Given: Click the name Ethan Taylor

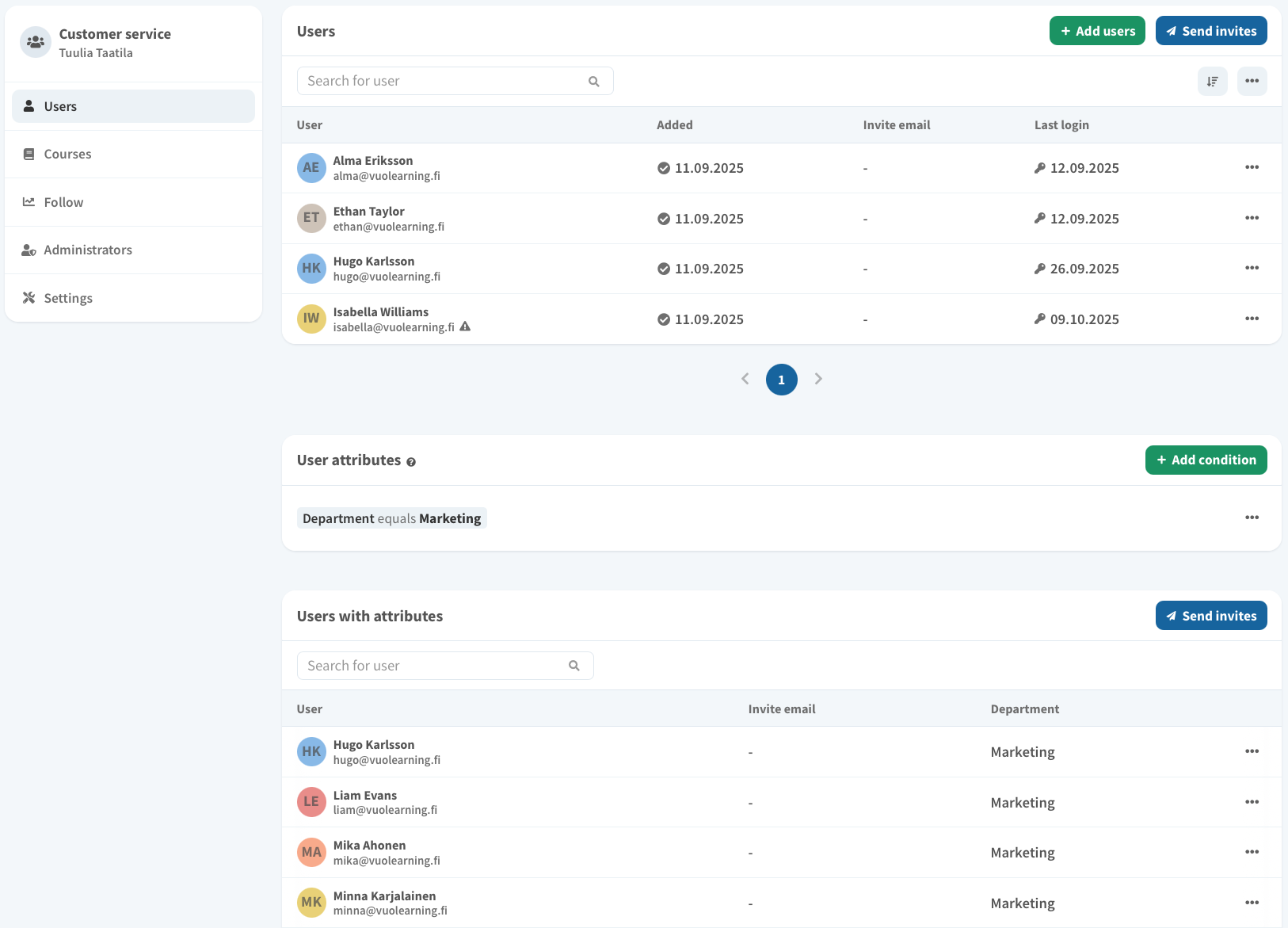Looking at the screenshot, I should pos(369,212).
